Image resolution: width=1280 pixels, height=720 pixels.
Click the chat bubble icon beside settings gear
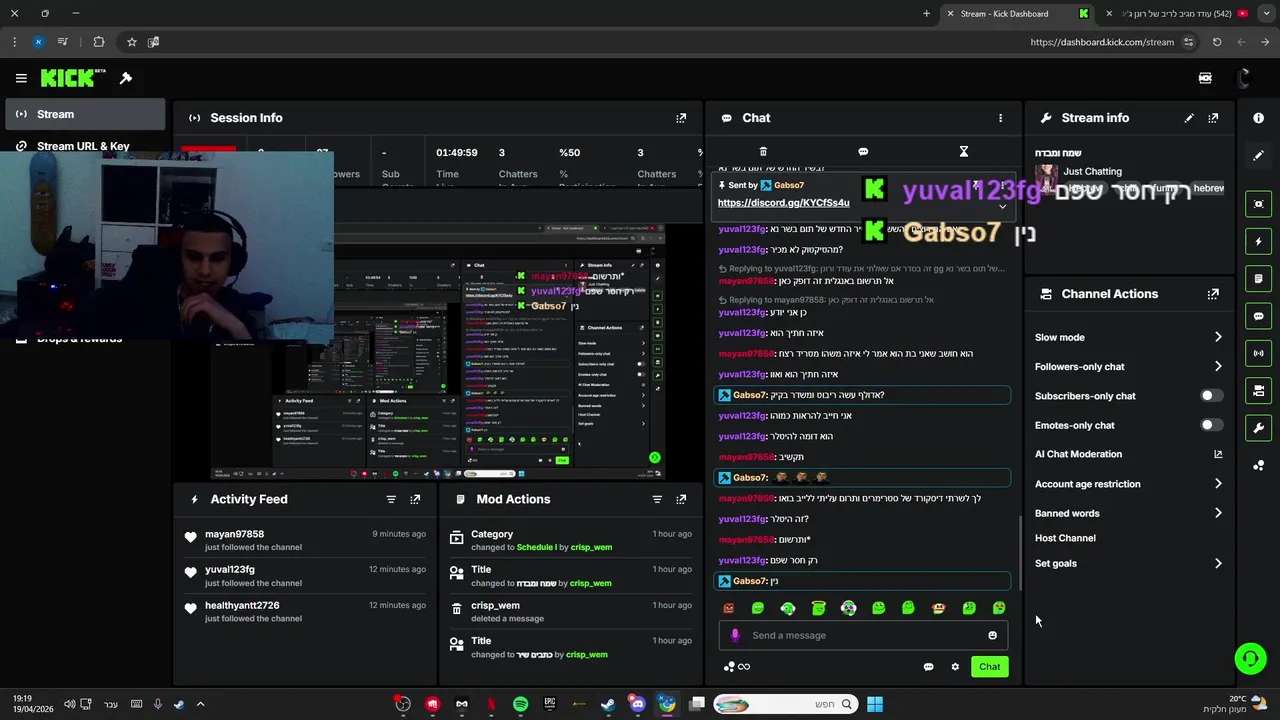[x=928, y=667]
